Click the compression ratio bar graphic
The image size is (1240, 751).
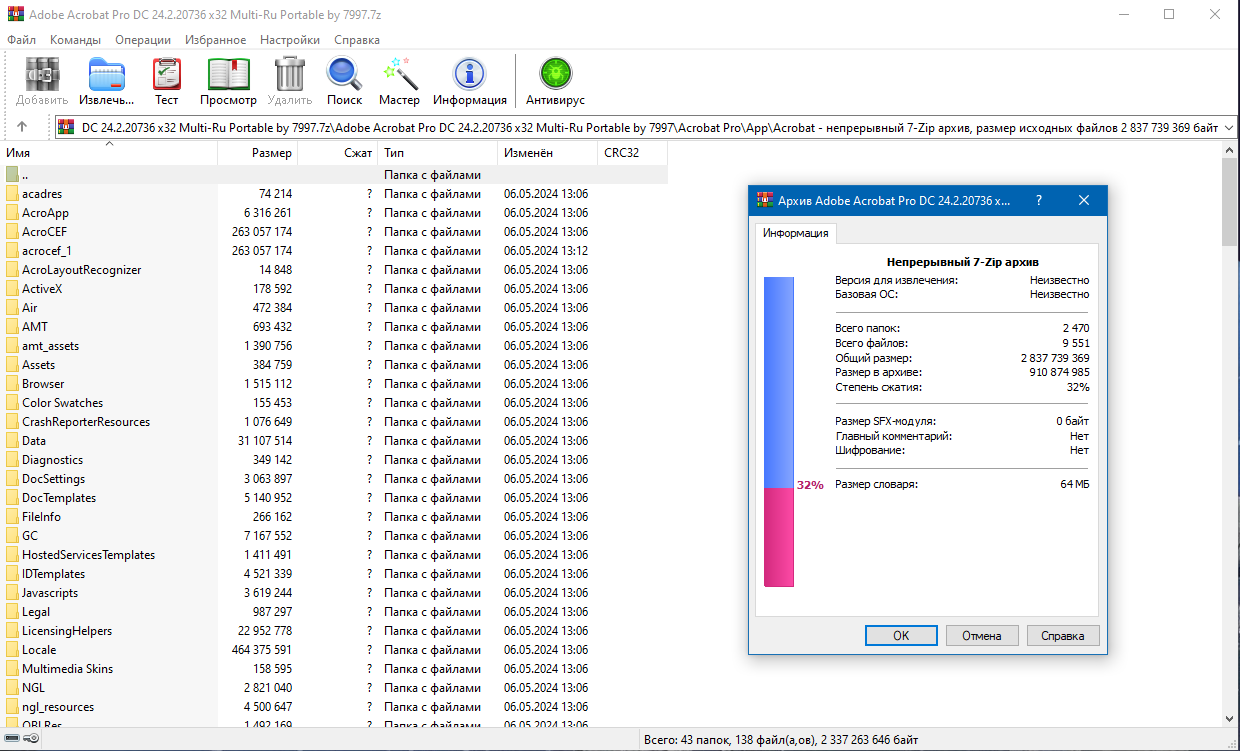coord(778,432)
